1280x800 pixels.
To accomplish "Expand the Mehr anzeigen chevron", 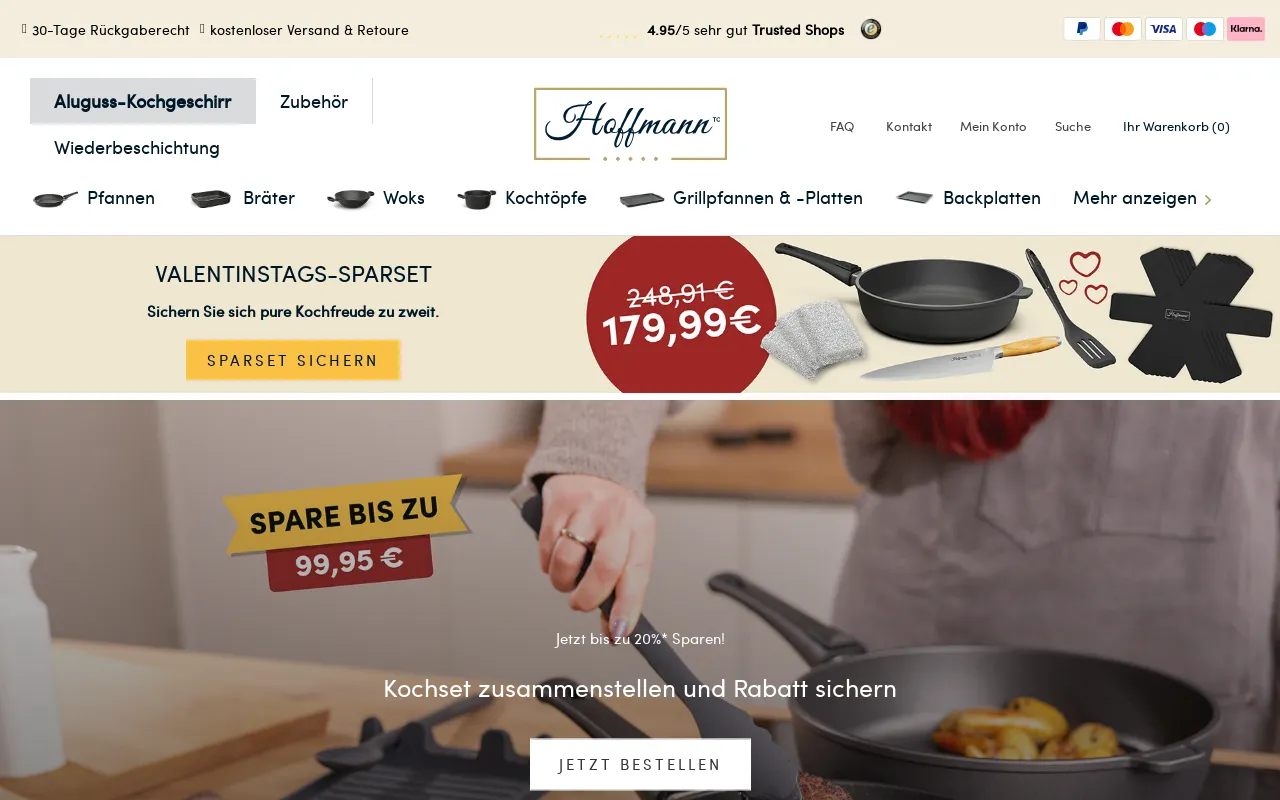I will 1208,199.
